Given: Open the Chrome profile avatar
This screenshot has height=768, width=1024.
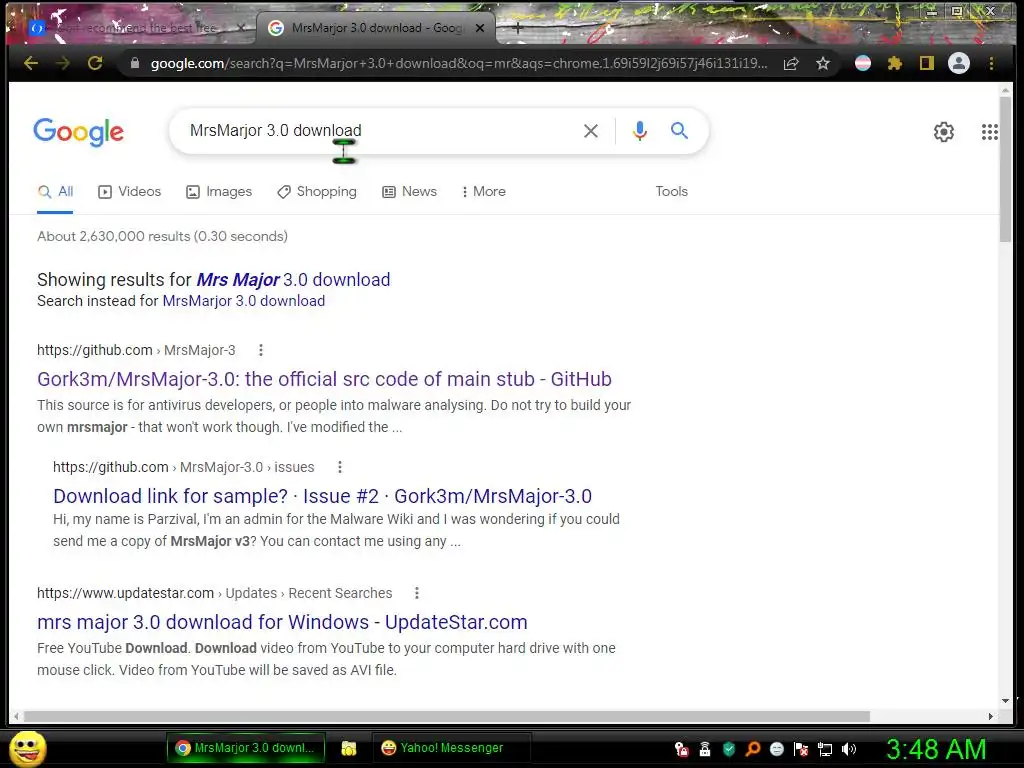Looking at the screenshot, I should pos(959,63).
